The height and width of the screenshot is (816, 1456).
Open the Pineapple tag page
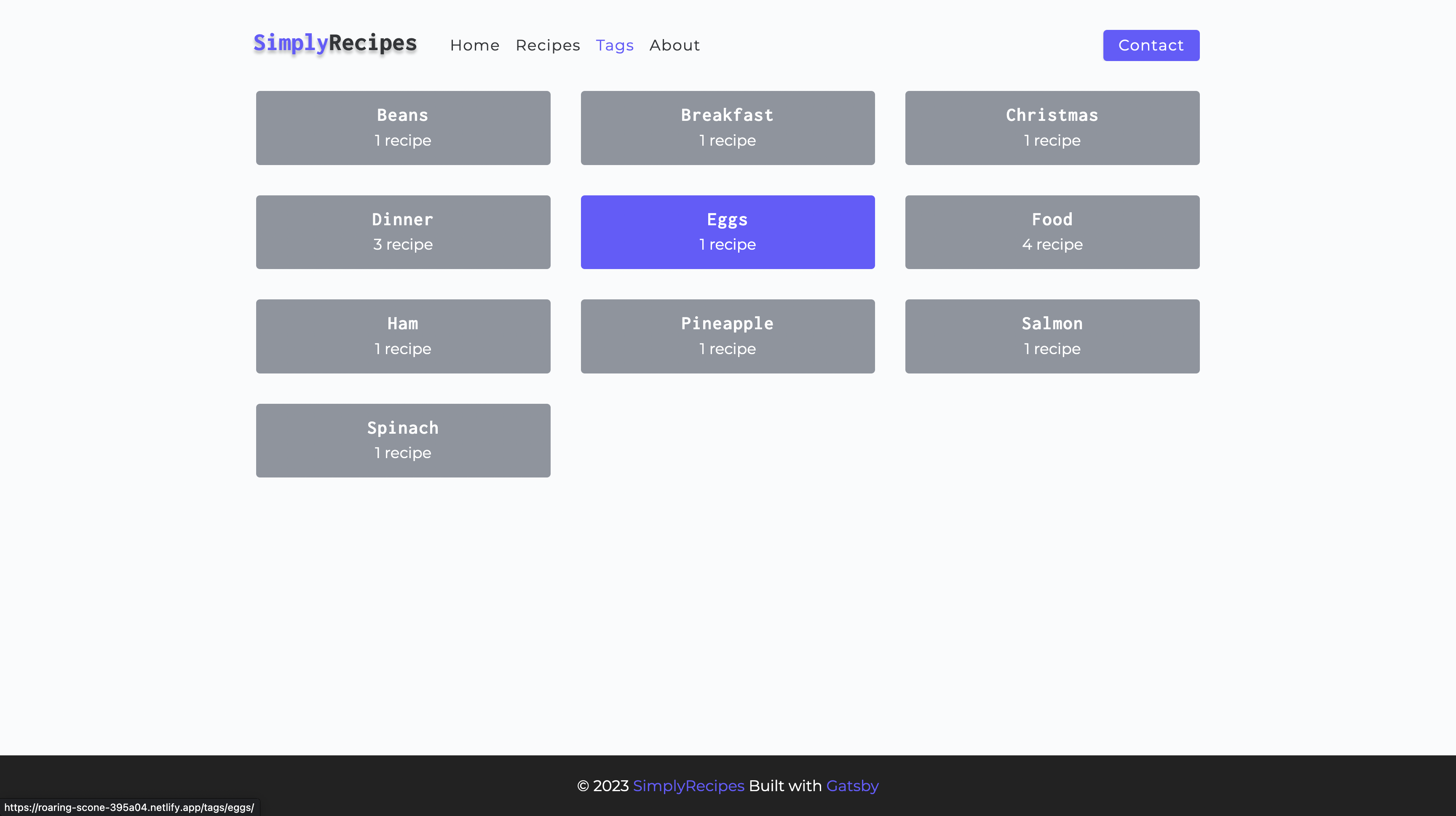(728, 336)
